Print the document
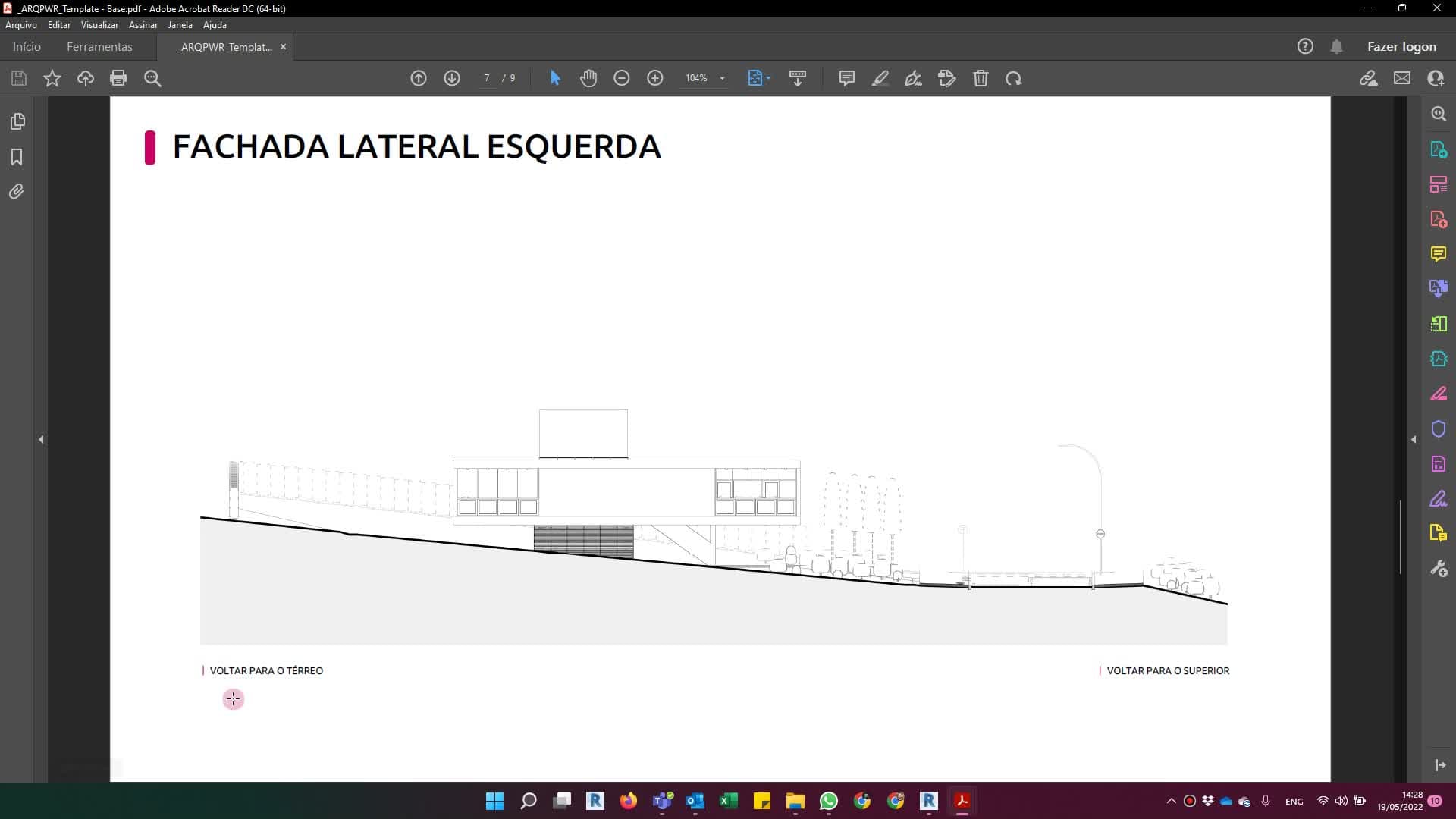This screenshot has width=1456, height=819. (118, 78)
